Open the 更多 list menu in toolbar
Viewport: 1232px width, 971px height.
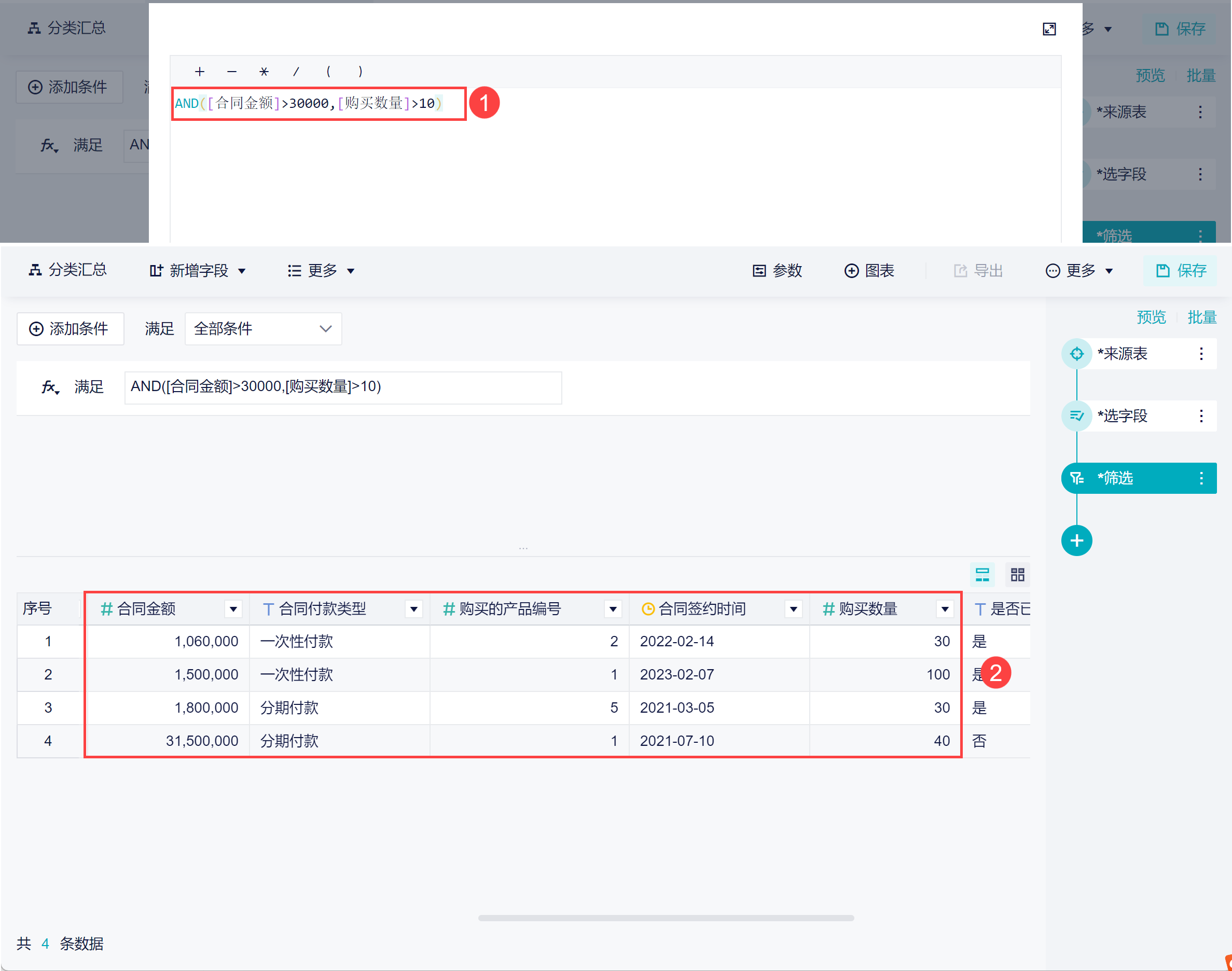pyautogui.click(x=321, y=271)
